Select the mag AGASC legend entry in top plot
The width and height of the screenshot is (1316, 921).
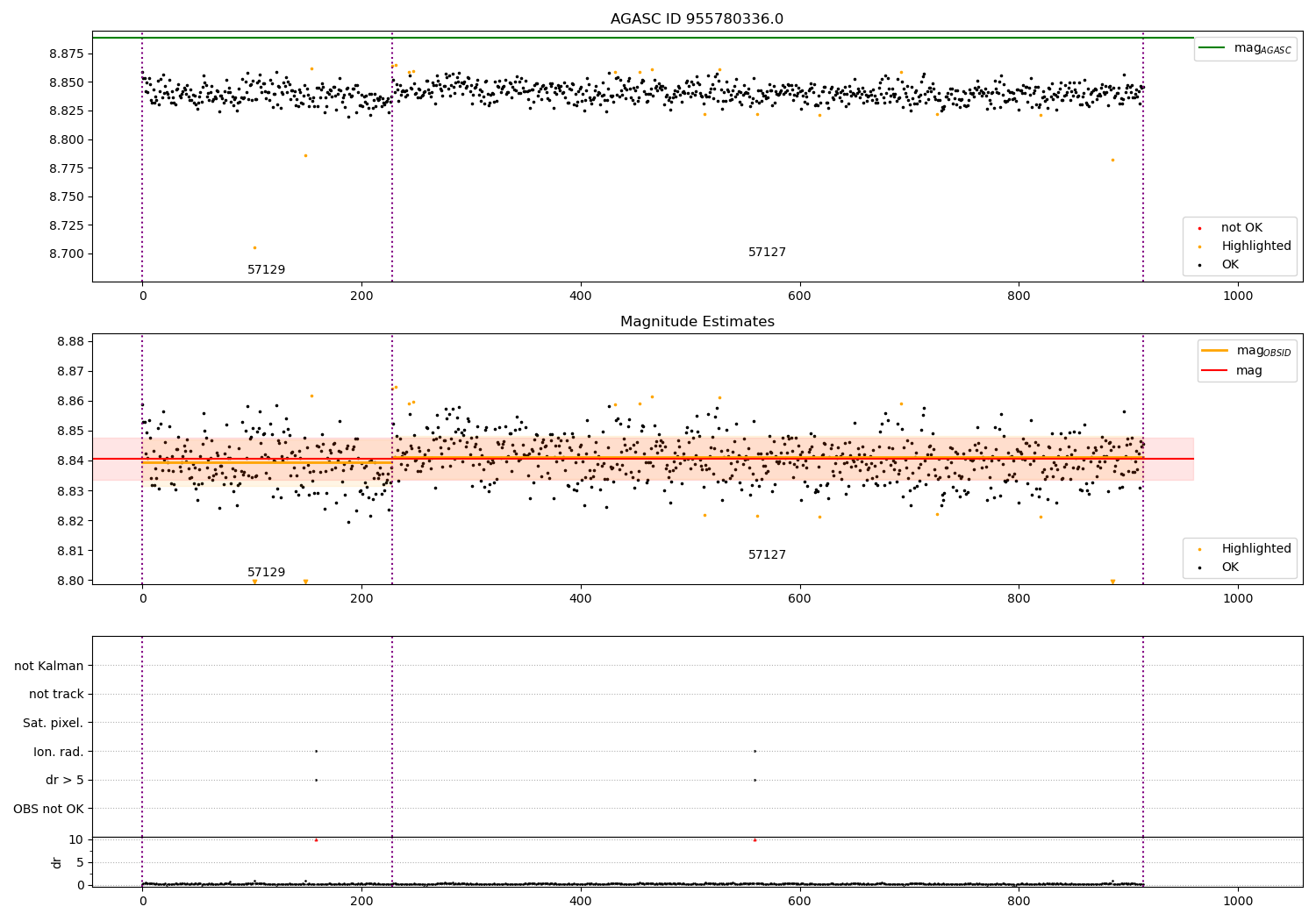[x=1245, y=48]
